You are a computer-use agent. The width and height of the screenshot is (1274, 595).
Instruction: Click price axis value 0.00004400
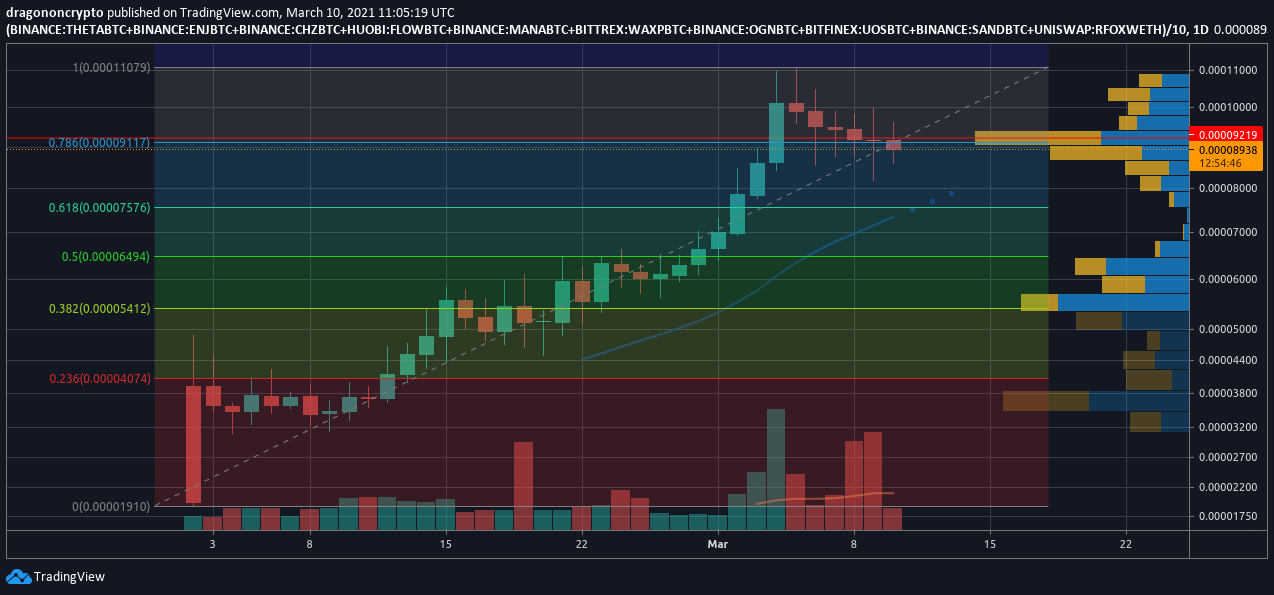(1227, 360)
